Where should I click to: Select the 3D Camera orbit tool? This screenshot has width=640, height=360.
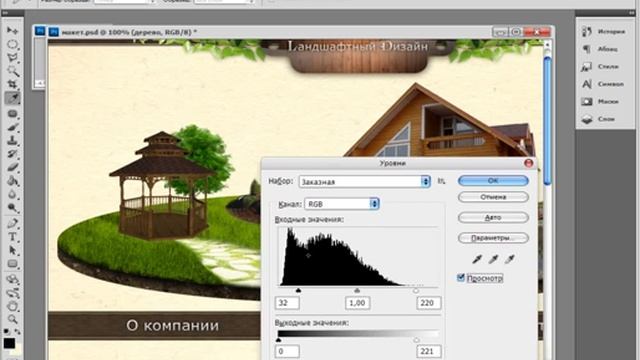coord(12,293)
